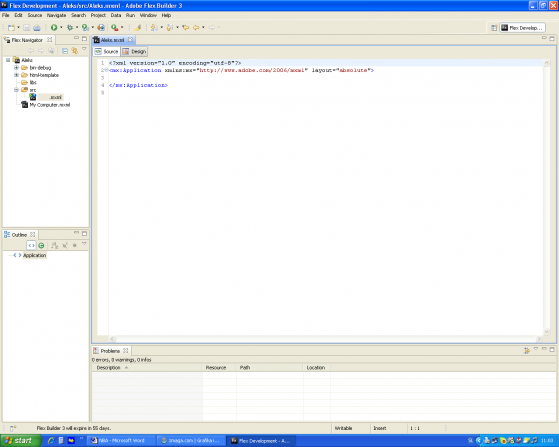Click the Next Annotation icon

(x=154, y=27)
